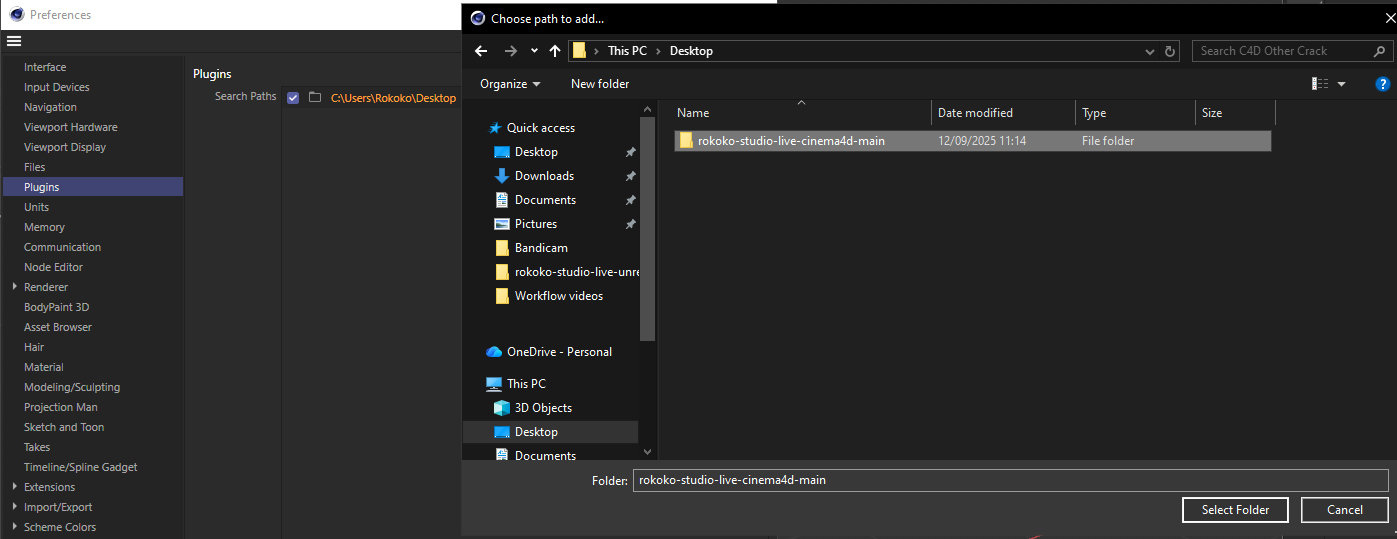Click the New folder button
The image size is (1397, 539).
600,84
